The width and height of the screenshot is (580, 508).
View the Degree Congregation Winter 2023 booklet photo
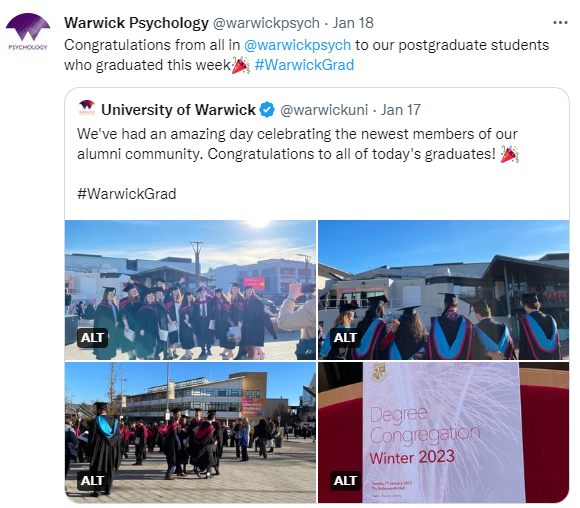pos(444,432)
